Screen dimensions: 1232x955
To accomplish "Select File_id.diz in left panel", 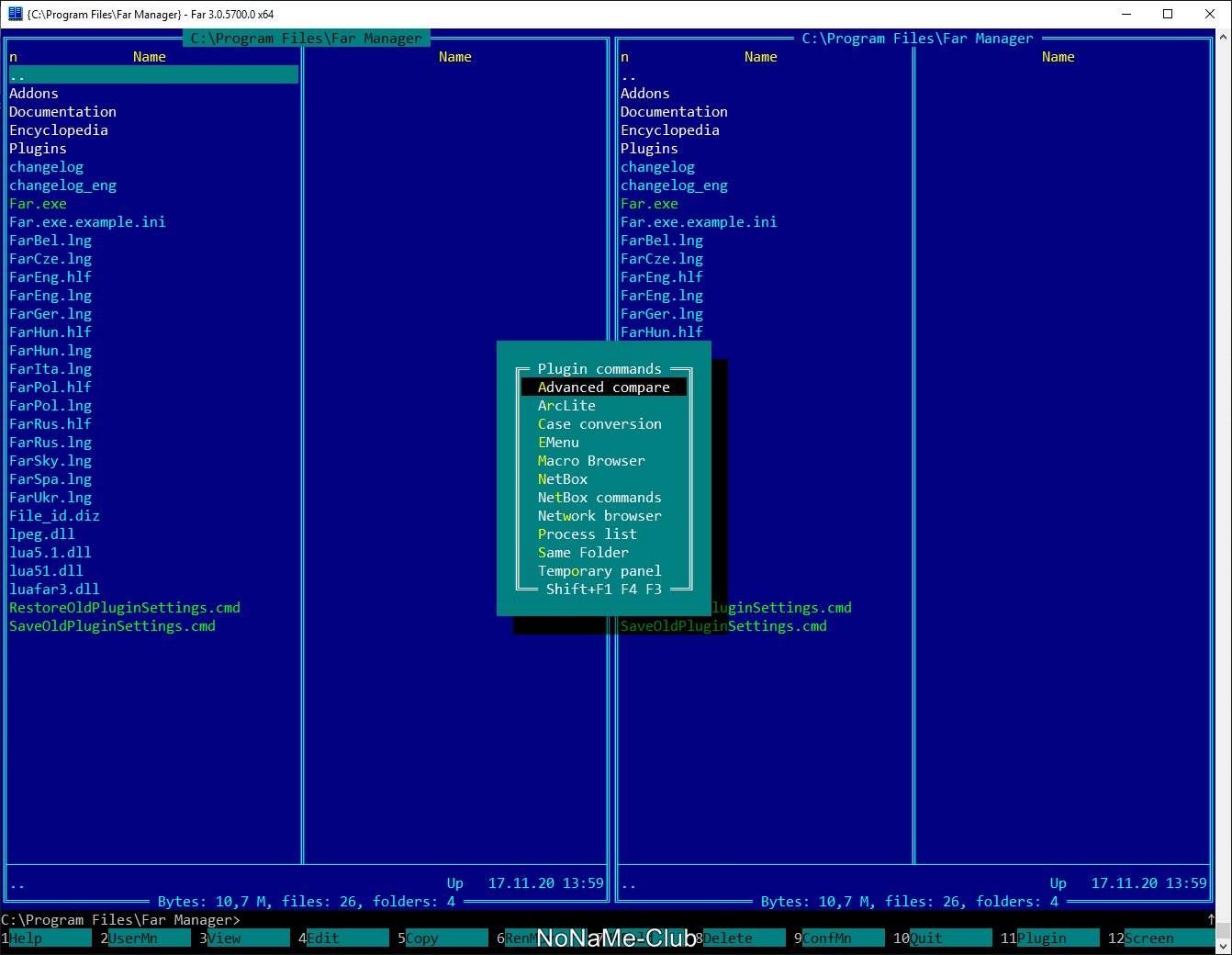I will click(54, 516).
